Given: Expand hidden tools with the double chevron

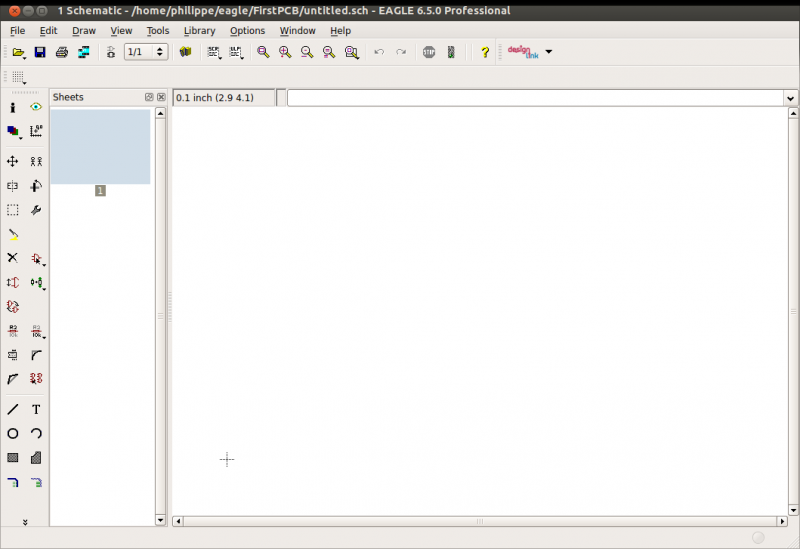Looking at the screenshot, I should (25, 521).
